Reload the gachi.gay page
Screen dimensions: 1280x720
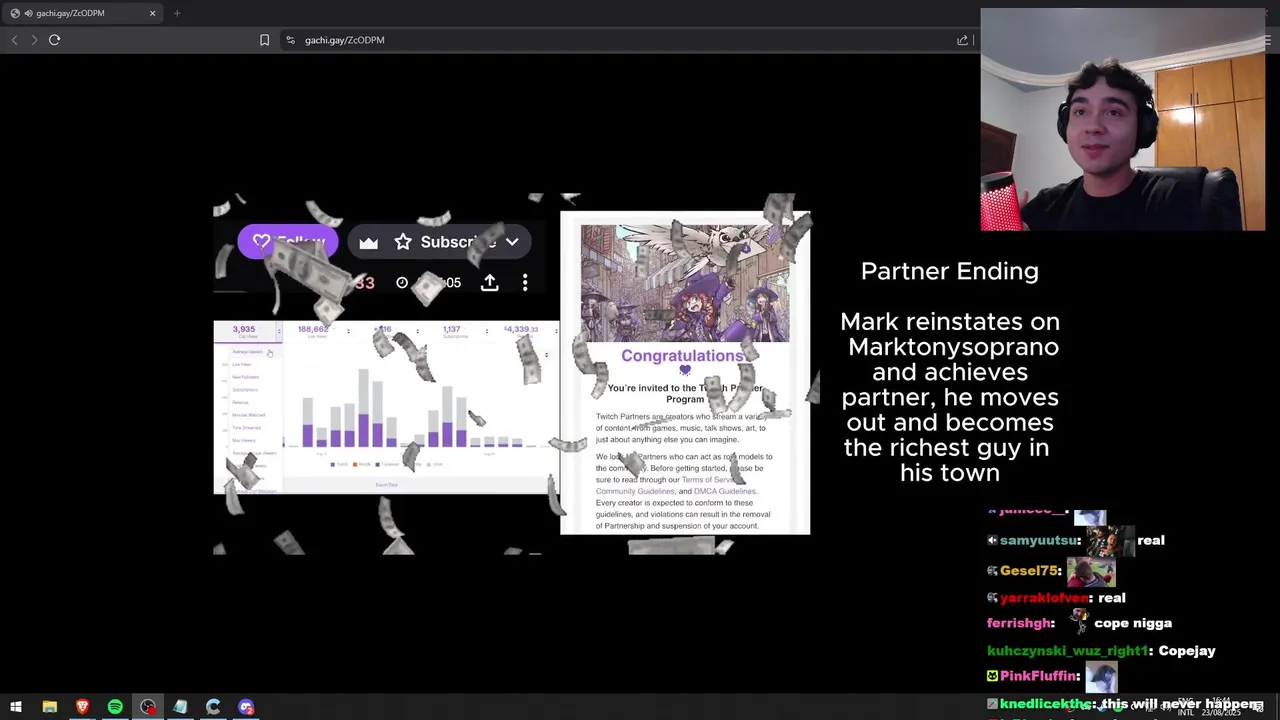coord(54,40)
